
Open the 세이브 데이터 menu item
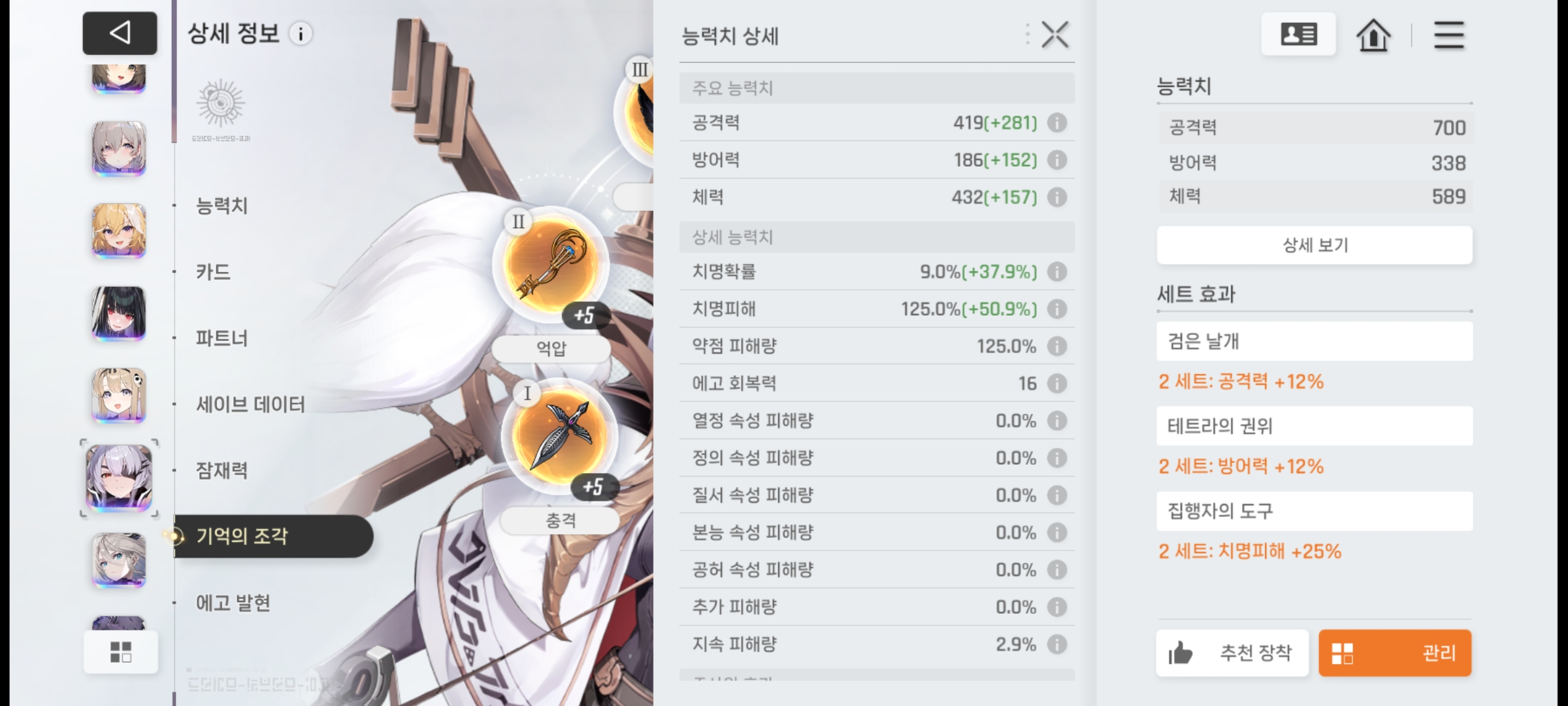pos(251,405)
